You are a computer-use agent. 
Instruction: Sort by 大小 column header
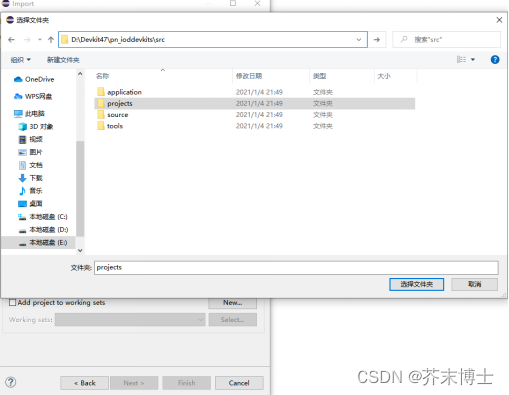(384, 76)
